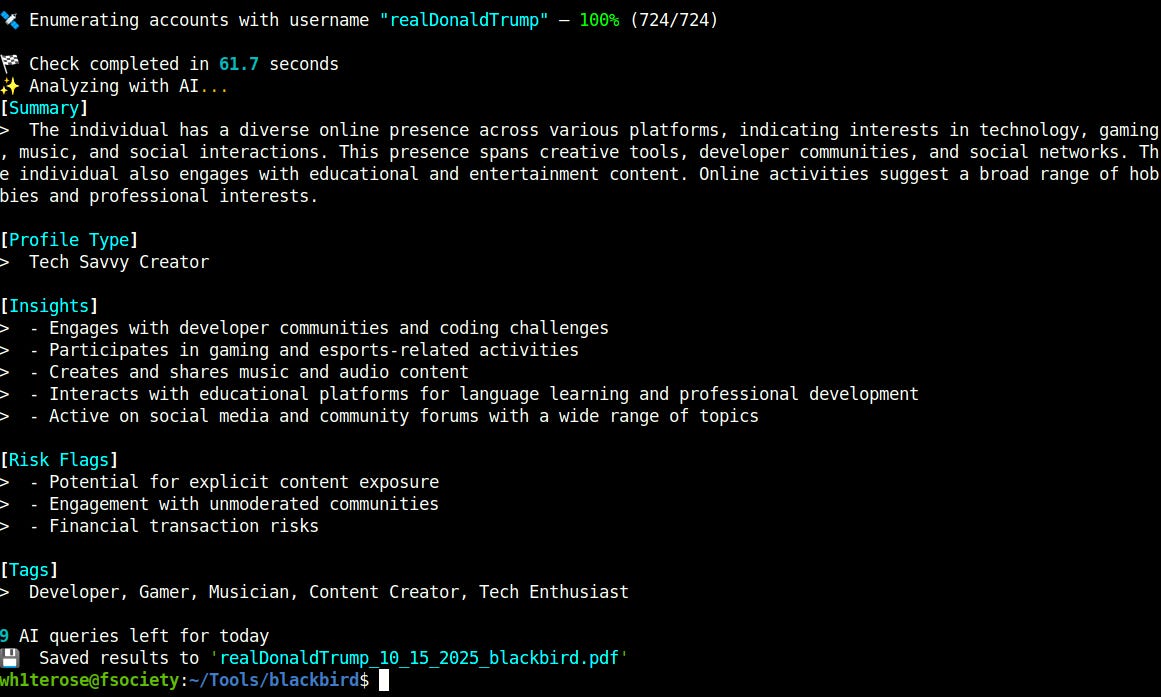
Task: Click the satellite emoji beside Enumerating accounts
Action: 10,20
